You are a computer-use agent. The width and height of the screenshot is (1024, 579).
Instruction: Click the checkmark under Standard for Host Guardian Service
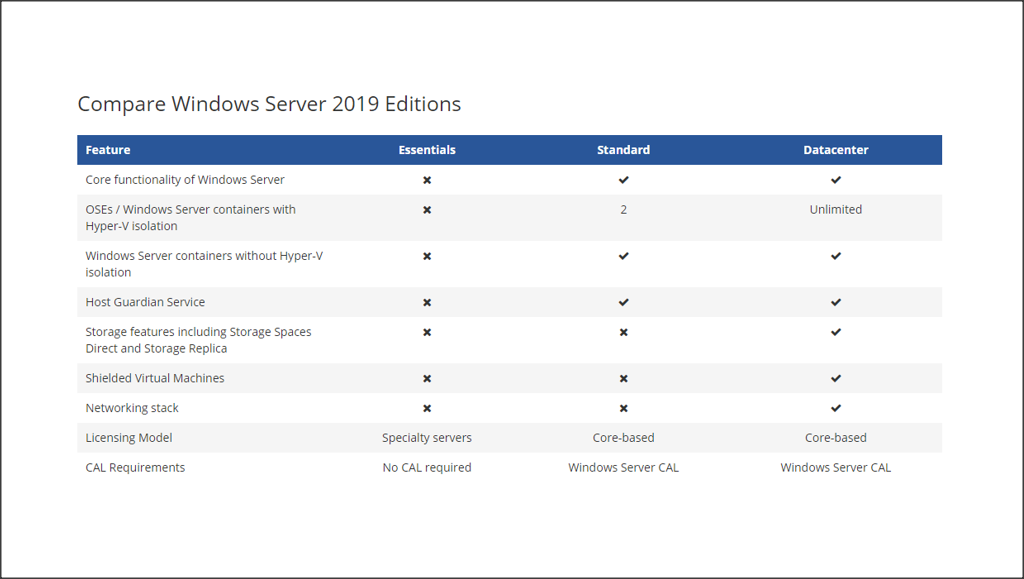(623, 302)
